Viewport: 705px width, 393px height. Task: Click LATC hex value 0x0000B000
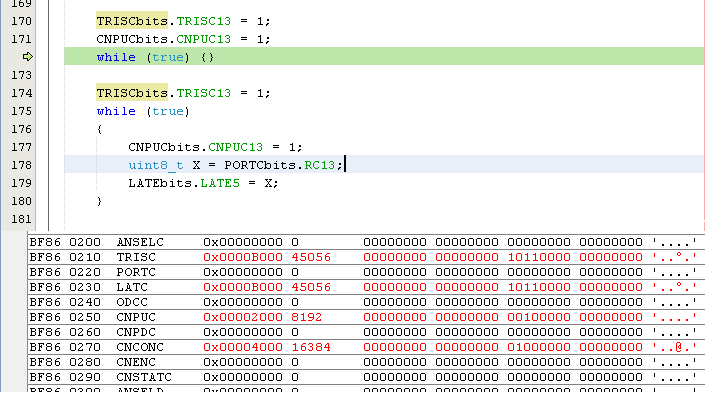(x=243, y=287)
